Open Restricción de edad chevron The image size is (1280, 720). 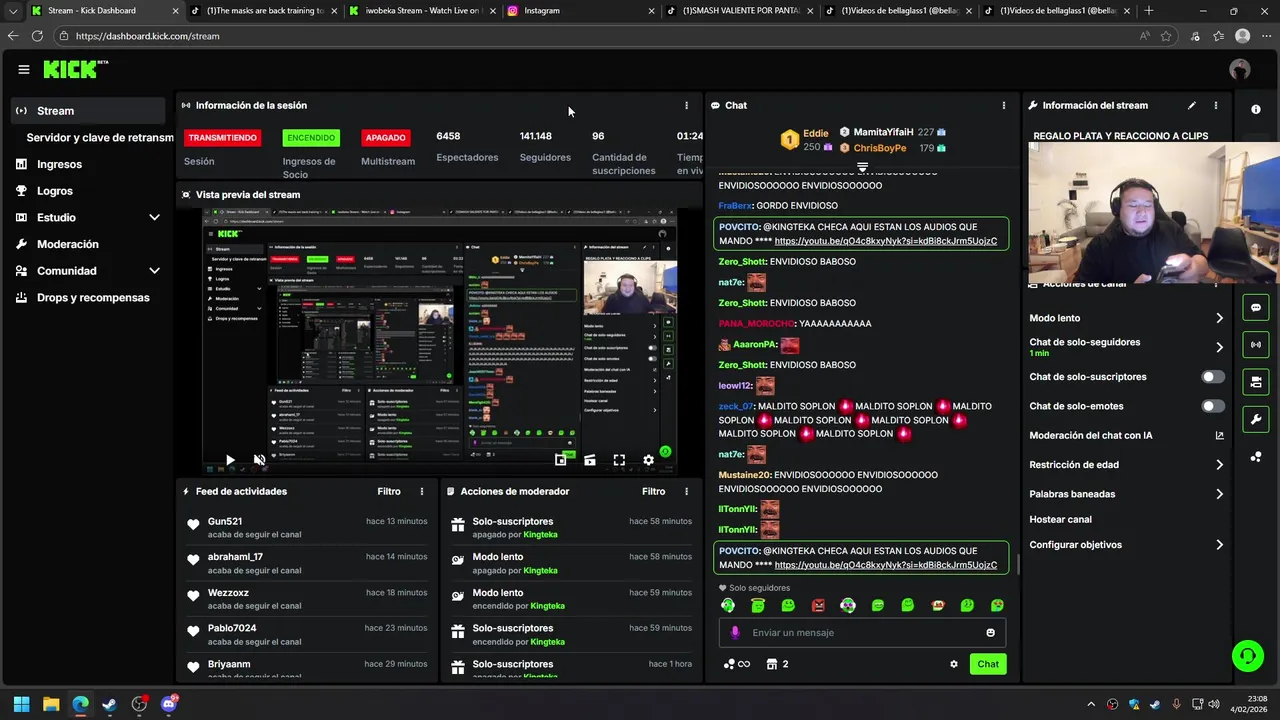1219,465
